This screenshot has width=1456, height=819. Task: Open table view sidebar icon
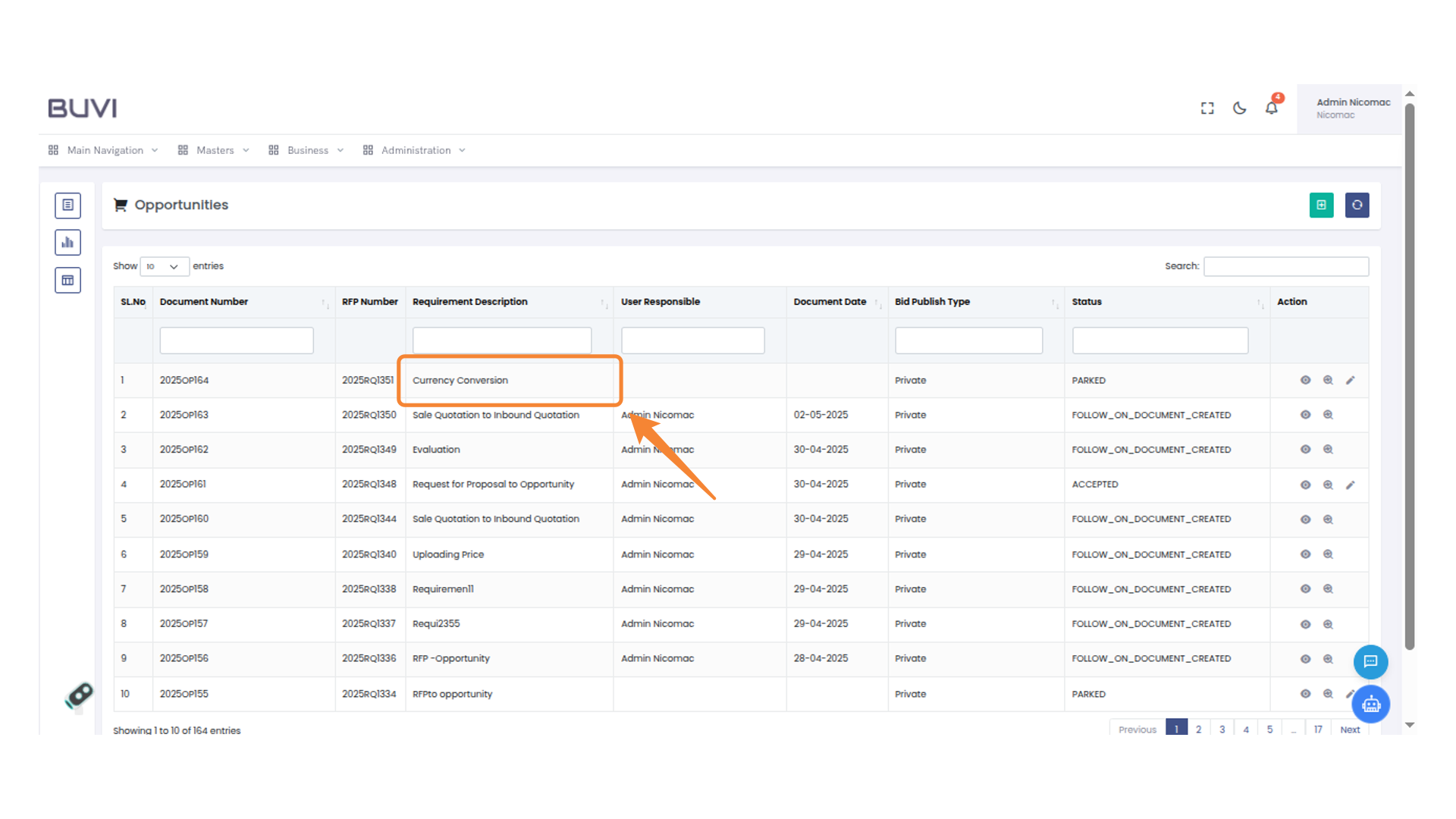point(67,281)
